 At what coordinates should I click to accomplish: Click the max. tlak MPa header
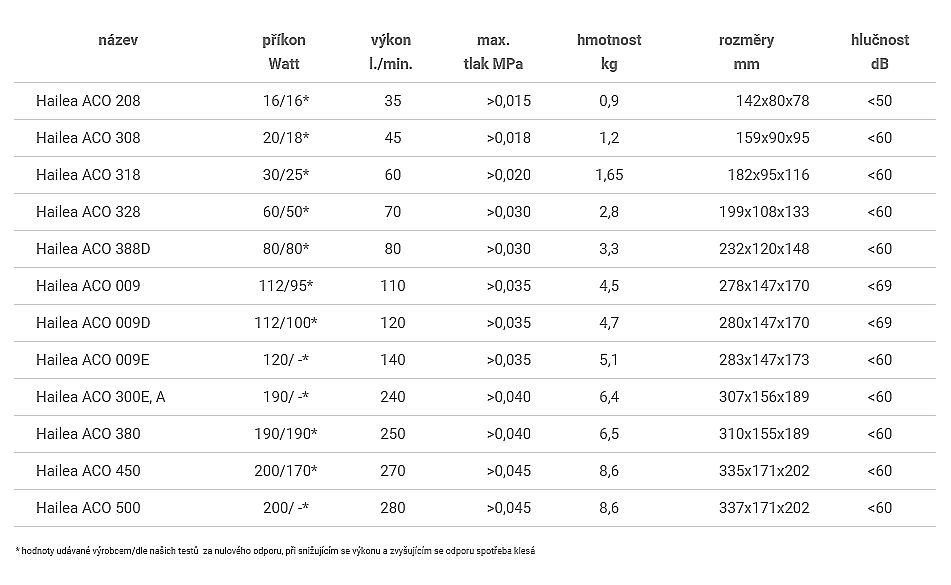pyautogui.click(x=494, y=52)
